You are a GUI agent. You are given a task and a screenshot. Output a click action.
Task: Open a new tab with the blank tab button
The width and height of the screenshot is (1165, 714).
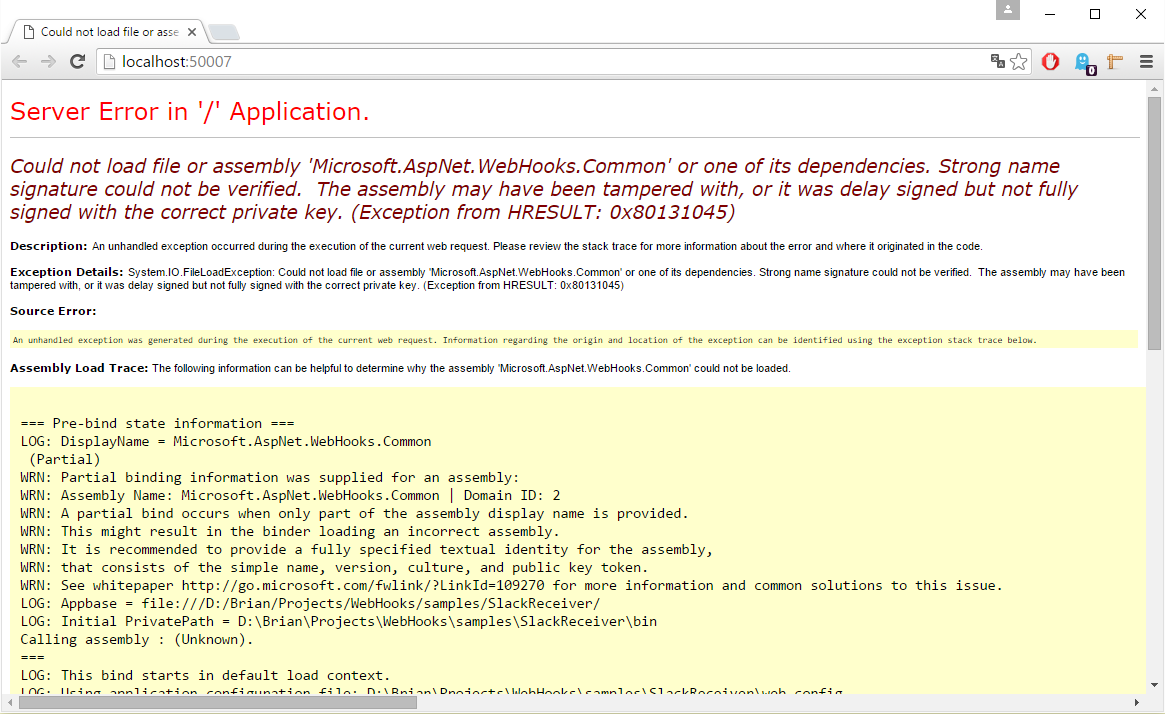click(x=224, y=32)
